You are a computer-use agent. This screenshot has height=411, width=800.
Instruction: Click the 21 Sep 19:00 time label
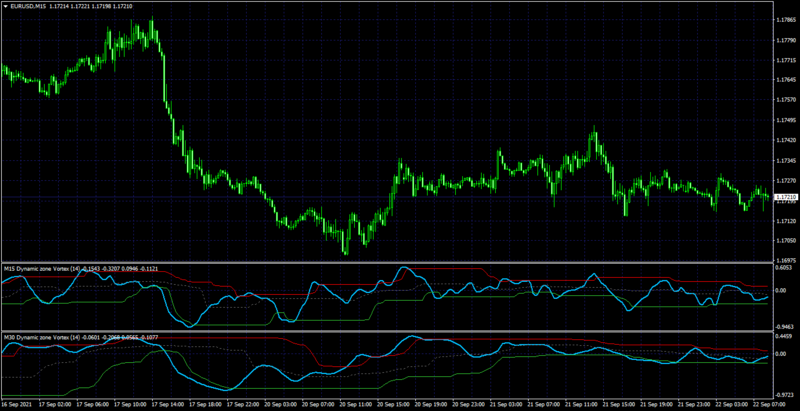658,403
